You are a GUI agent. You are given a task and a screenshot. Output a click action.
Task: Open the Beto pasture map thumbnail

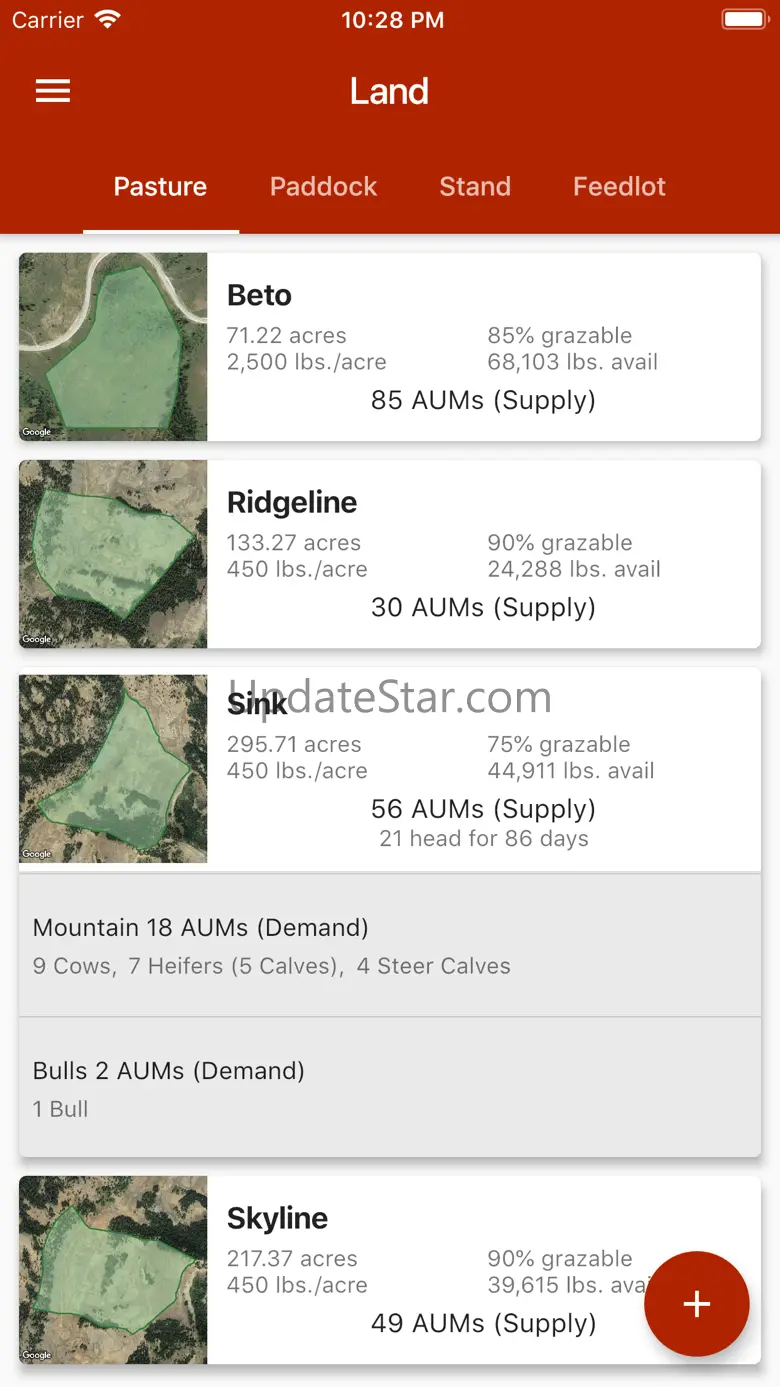(x=113, y=347)
